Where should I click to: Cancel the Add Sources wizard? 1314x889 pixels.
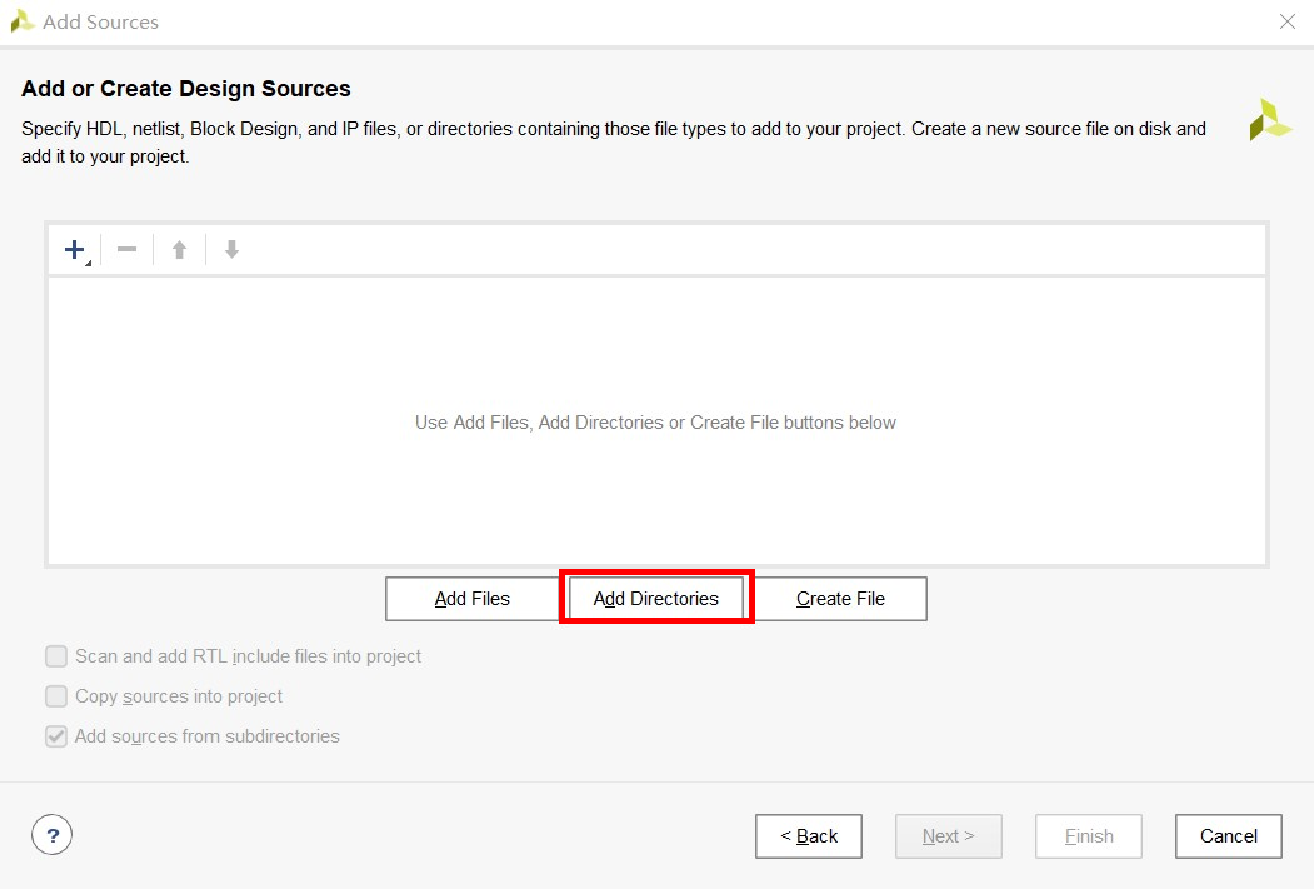pyautogui.click(x=1229, y=836)
